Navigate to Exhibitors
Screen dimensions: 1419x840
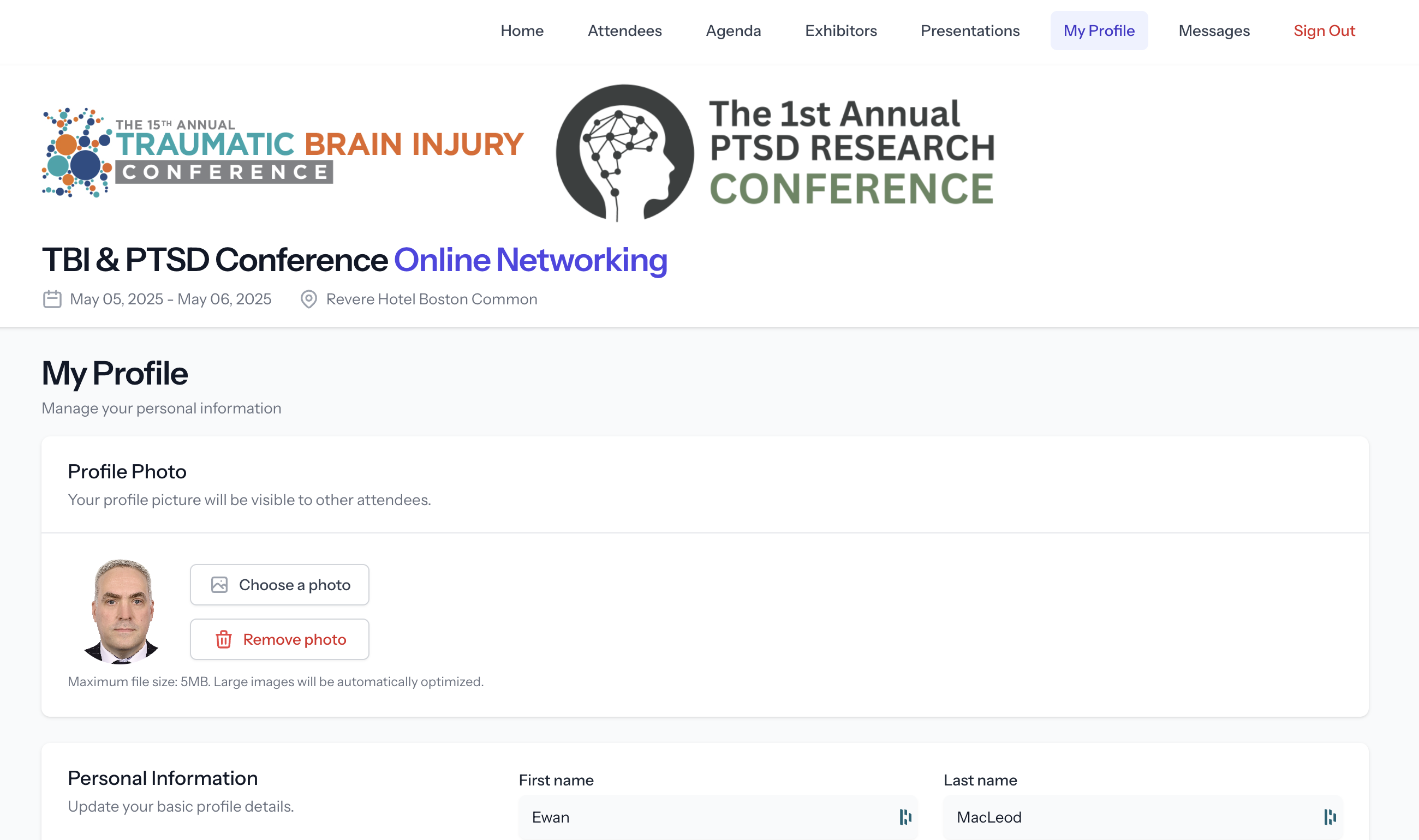click(841, 31)
